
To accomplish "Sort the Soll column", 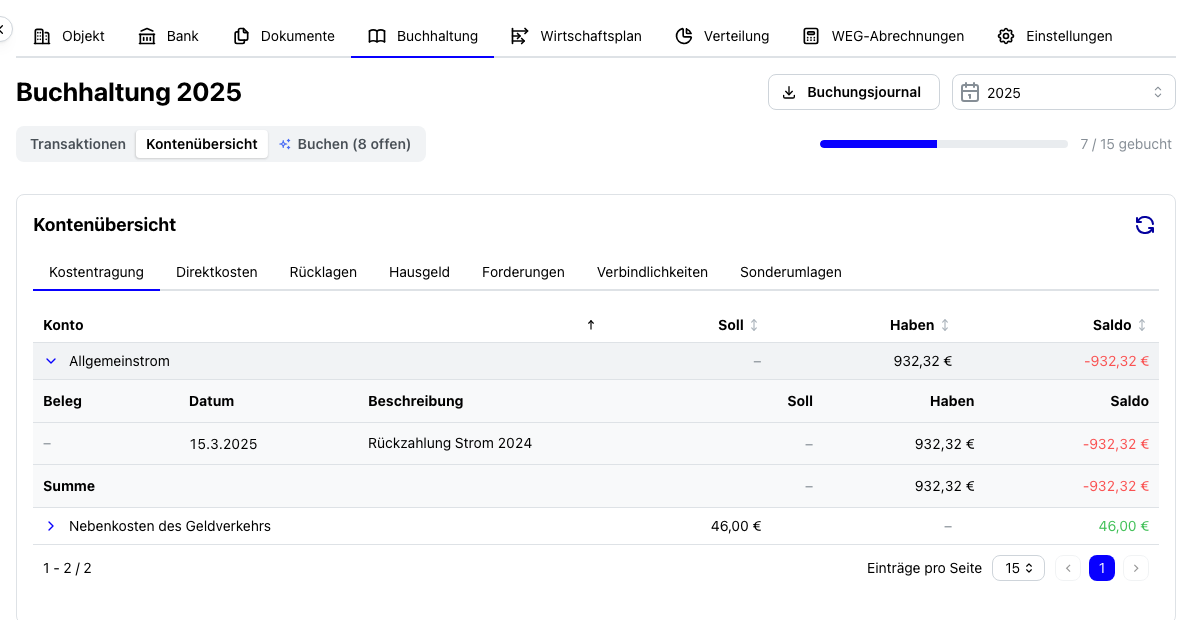I will coord(754,325).
